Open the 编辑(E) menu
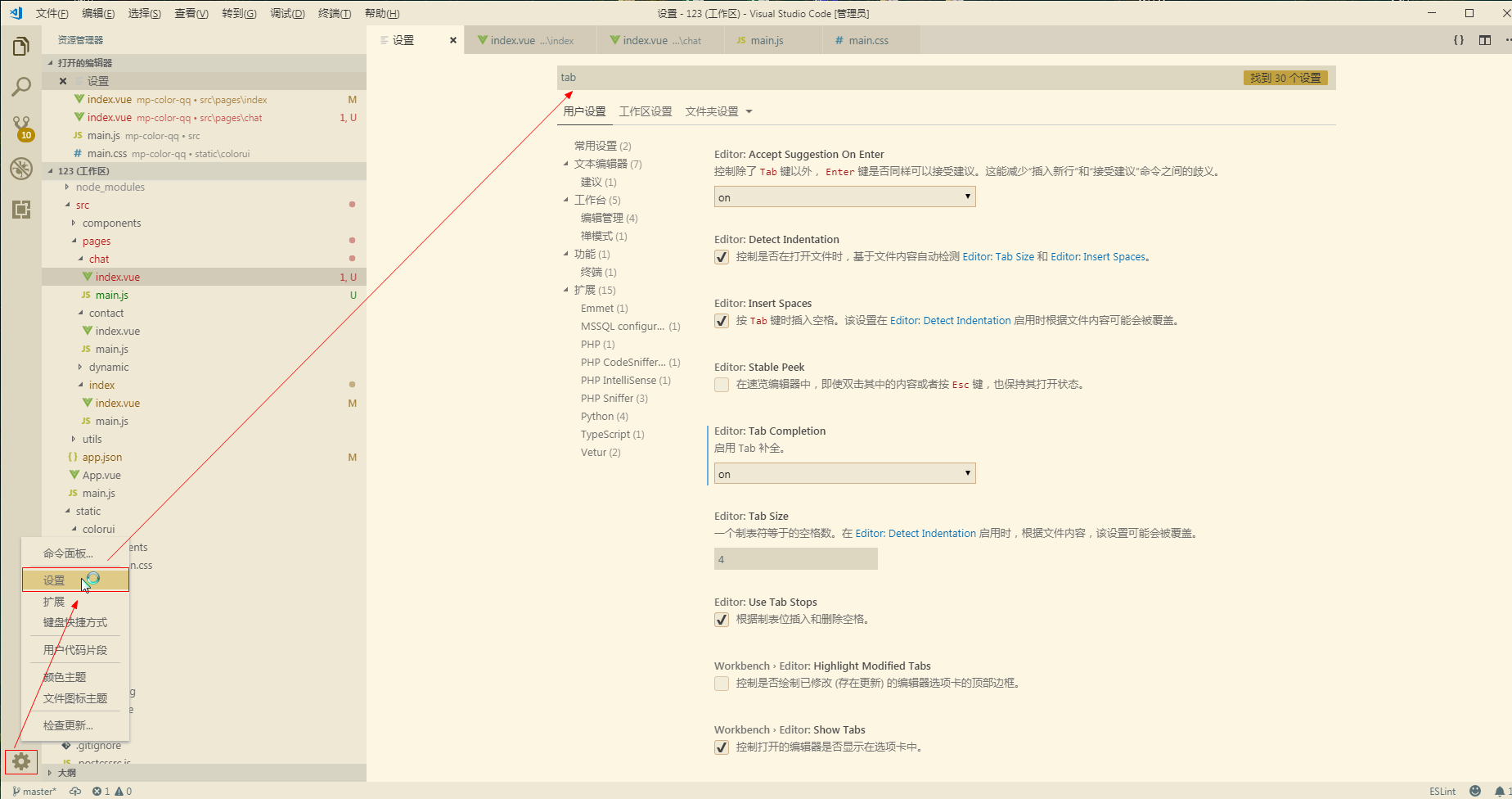 click(x=98, y=13)
